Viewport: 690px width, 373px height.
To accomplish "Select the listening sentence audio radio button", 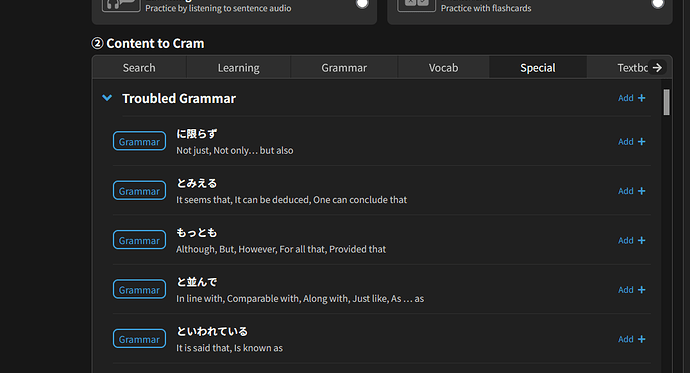I will (x=362, y=3).
